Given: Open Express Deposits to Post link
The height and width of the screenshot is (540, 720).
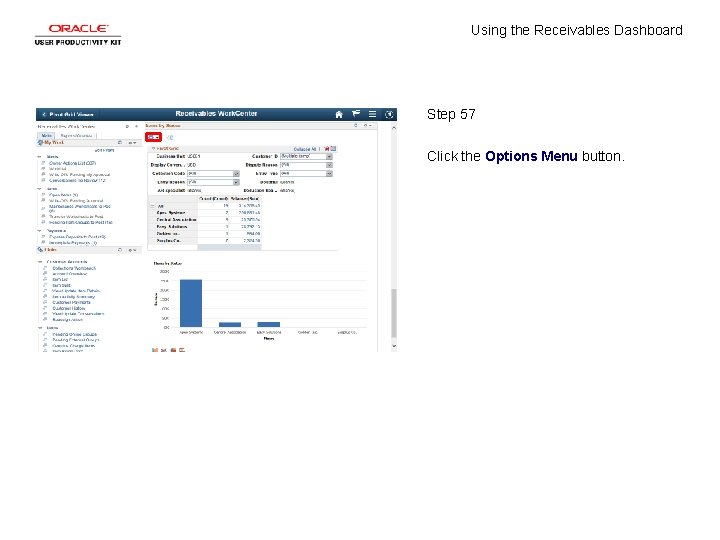Looking at the screenshot, I should (x=78, y=237).
